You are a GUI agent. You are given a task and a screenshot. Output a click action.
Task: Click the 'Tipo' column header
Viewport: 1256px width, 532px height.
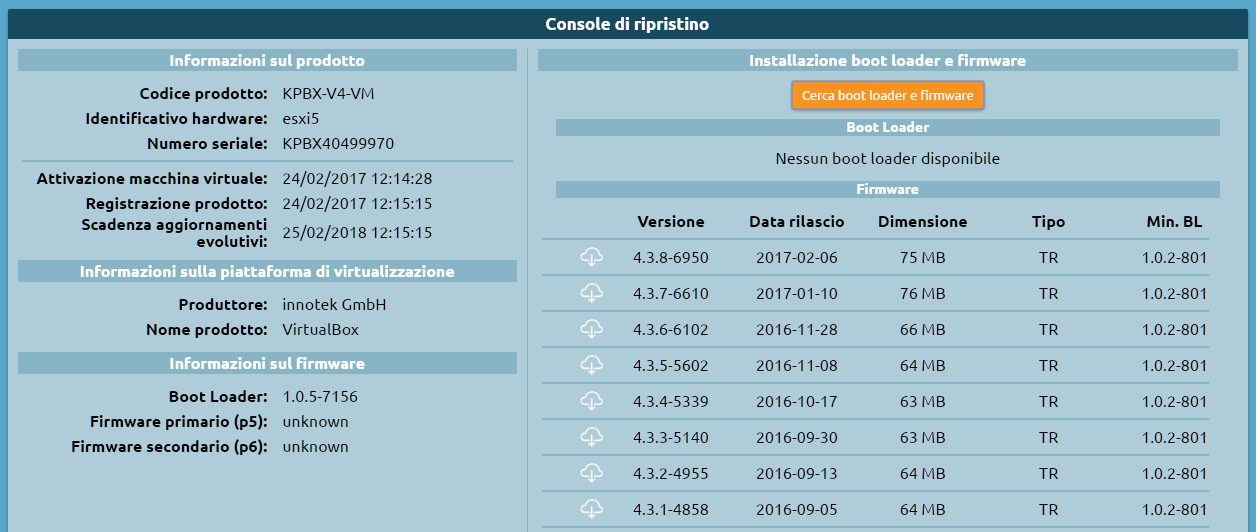click(x=1048, y=222)
